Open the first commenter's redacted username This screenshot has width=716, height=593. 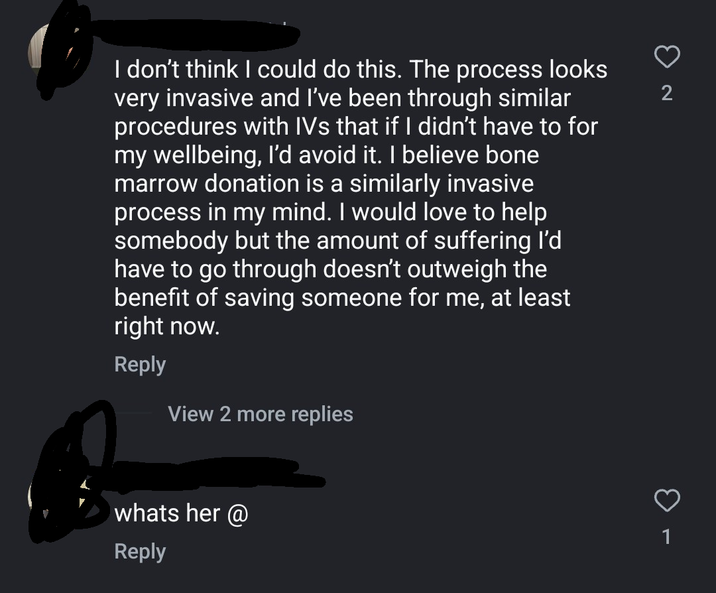coord(196,34)
